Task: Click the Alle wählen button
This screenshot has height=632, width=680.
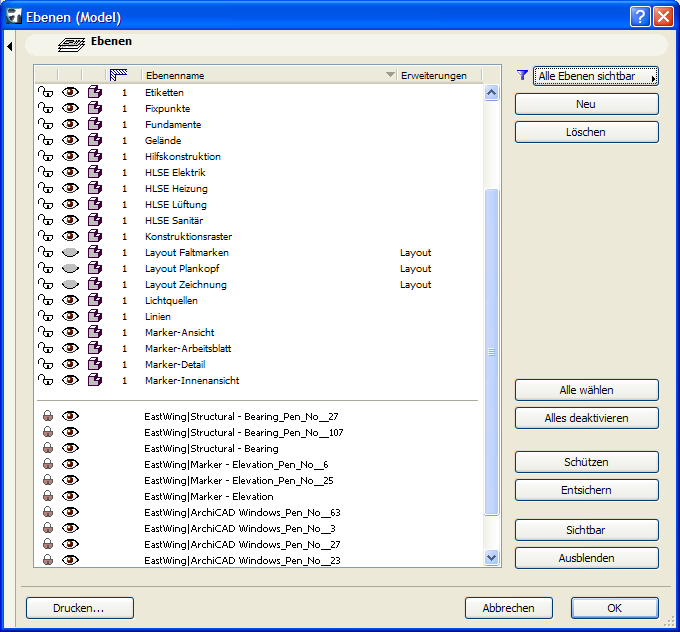Action: pyautogui.click(x=586, y=390)
